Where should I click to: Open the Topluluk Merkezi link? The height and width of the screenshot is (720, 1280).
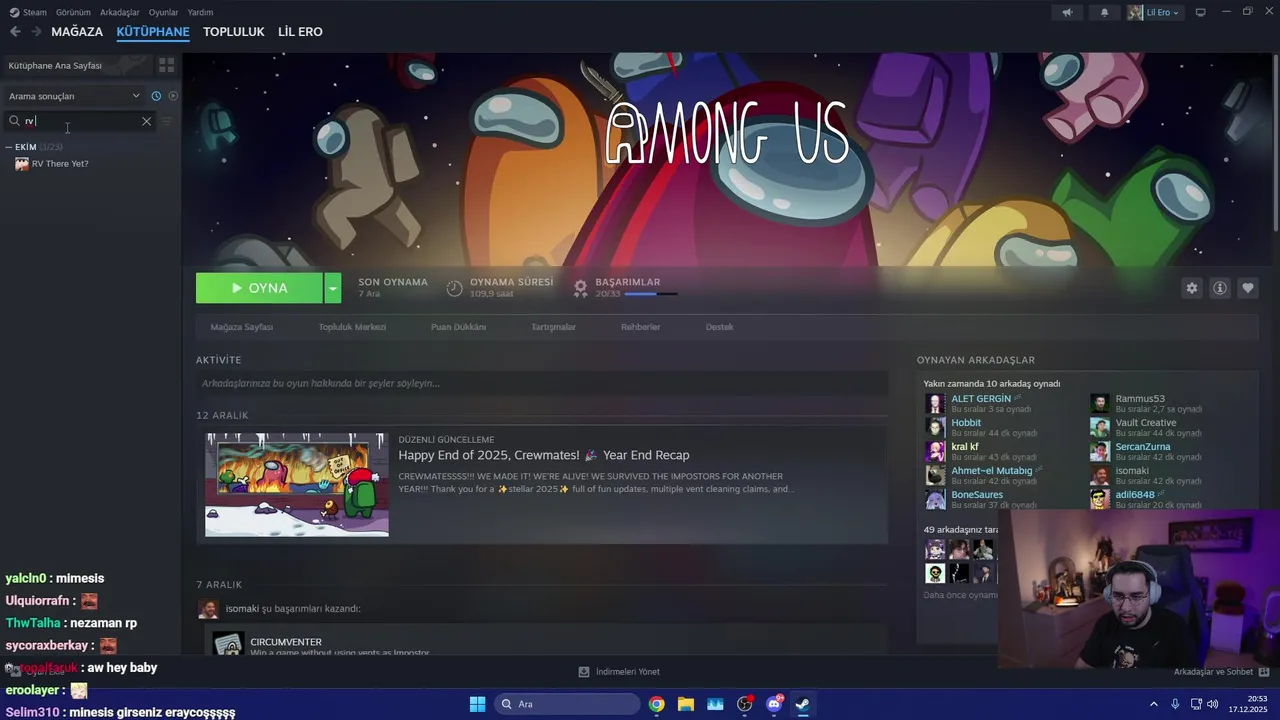click(x=352, y=327)
